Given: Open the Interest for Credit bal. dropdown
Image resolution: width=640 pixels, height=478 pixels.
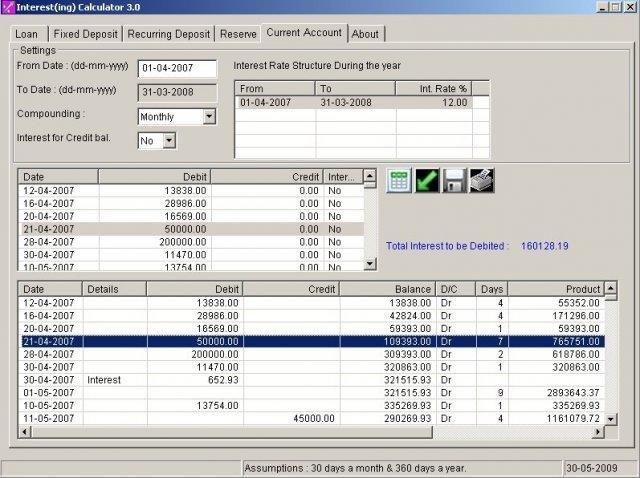Looking at the screenshot, I should [x=168, y=141].
